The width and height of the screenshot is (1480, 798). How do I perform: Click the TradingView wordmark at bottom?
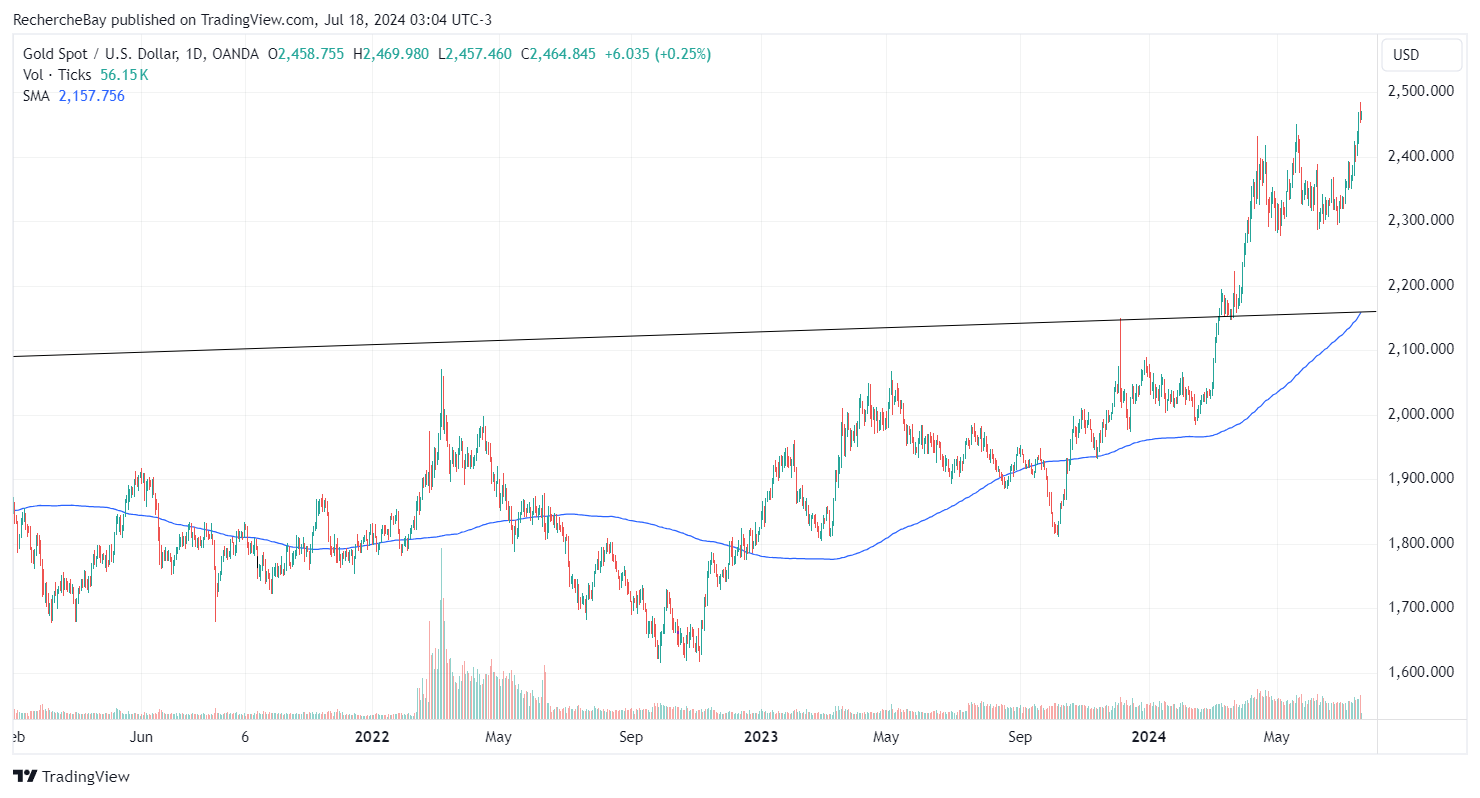86,776
